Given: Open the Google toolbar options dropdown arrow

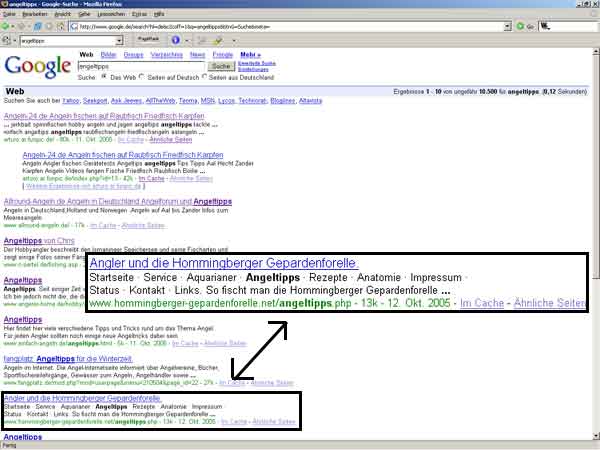Looking at the screenshot, I should [x=234, y=41].
